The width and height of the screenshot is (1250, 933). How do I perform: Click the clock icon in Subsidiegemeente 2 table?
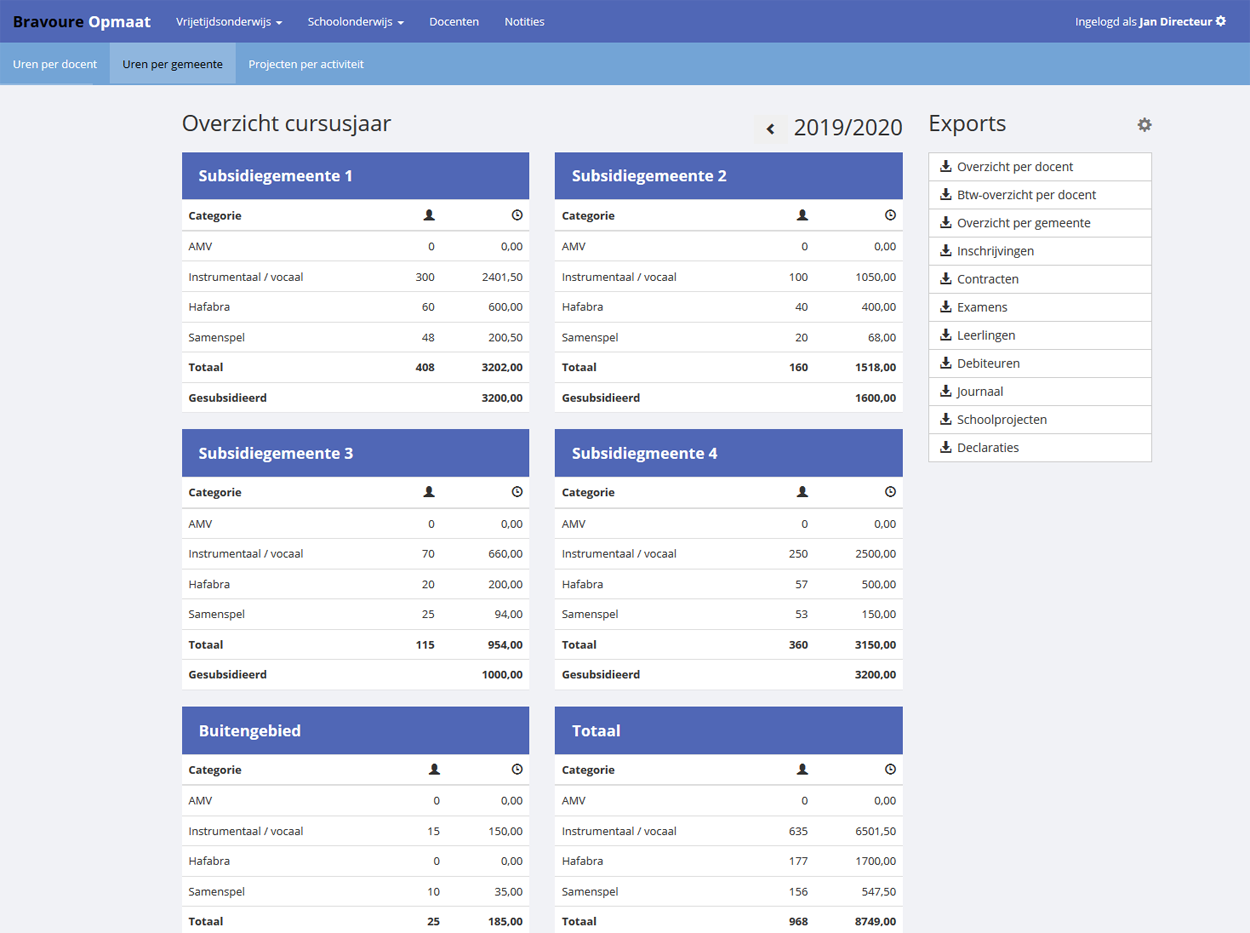point(890,215)
